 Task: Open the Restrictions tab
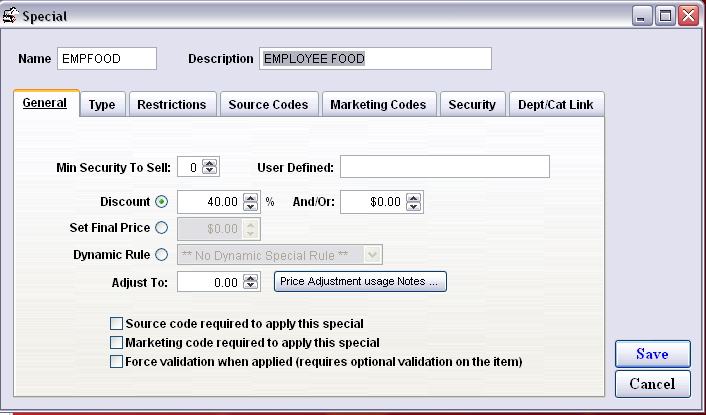coord(172,104)
